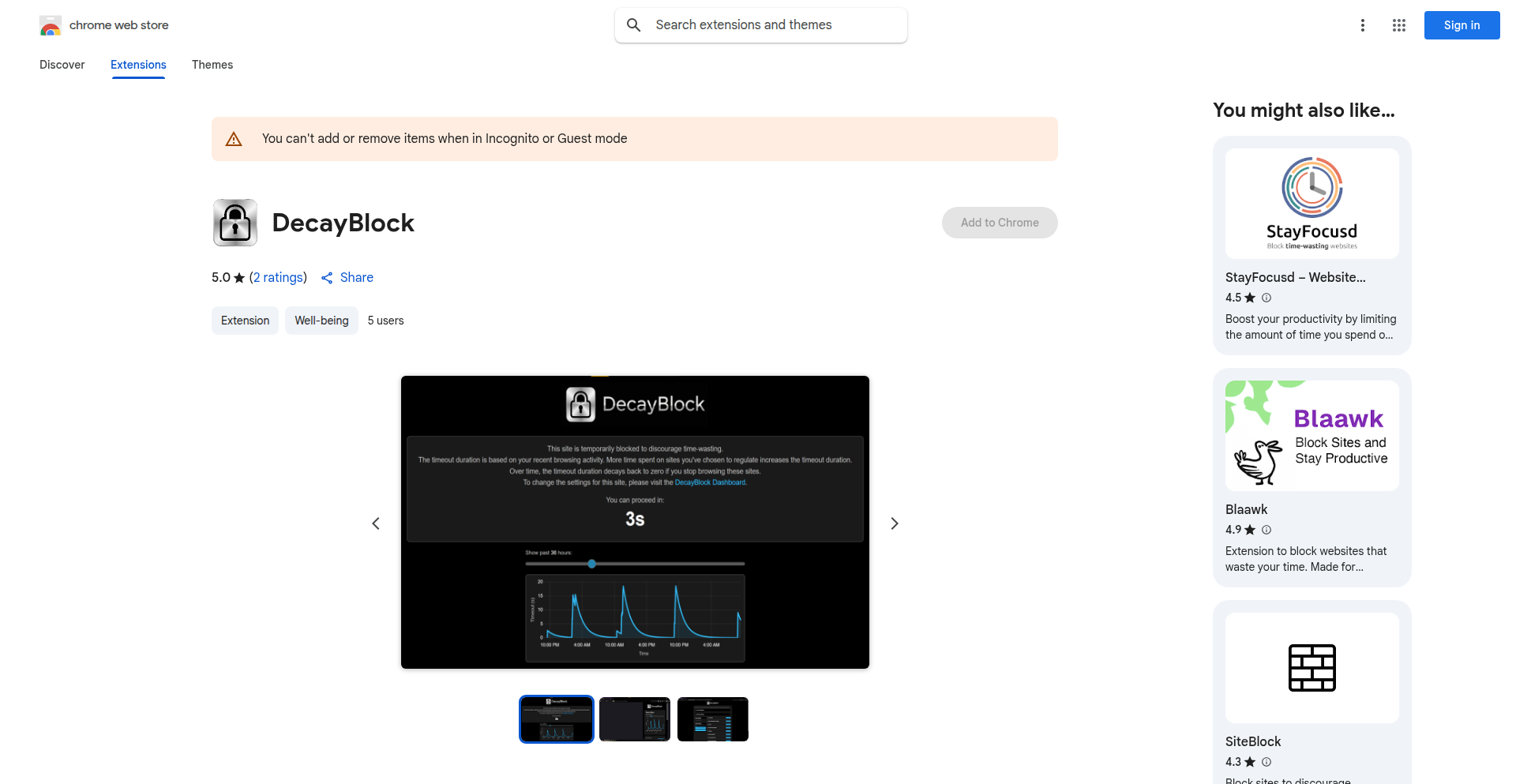This screenshot has height=784, width=1516.
Task: Go to the Discover tab
Action: pyautogui.click(x=62, y=65)
